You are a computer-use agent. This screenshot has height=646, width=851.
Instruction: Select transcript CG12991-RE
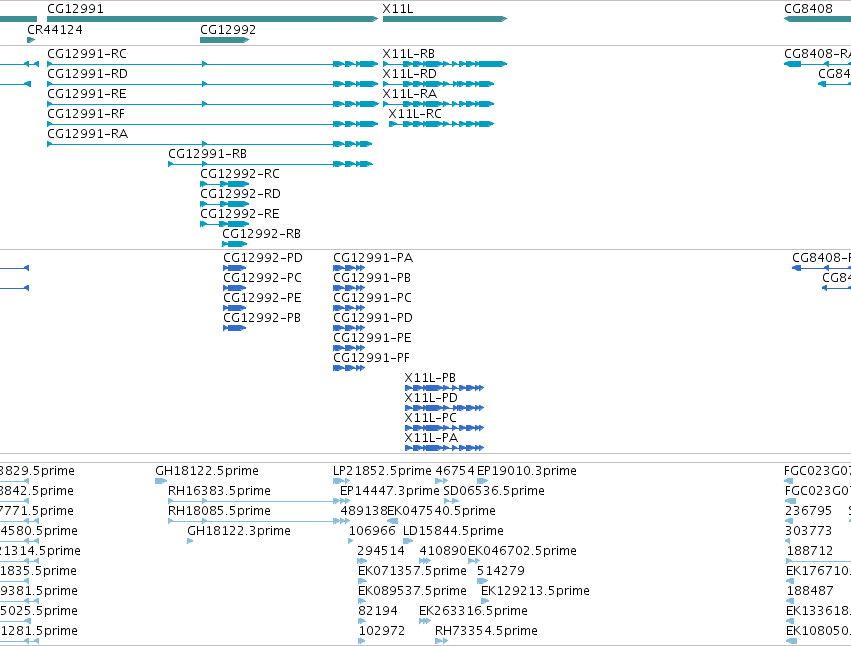click(87, 94)
